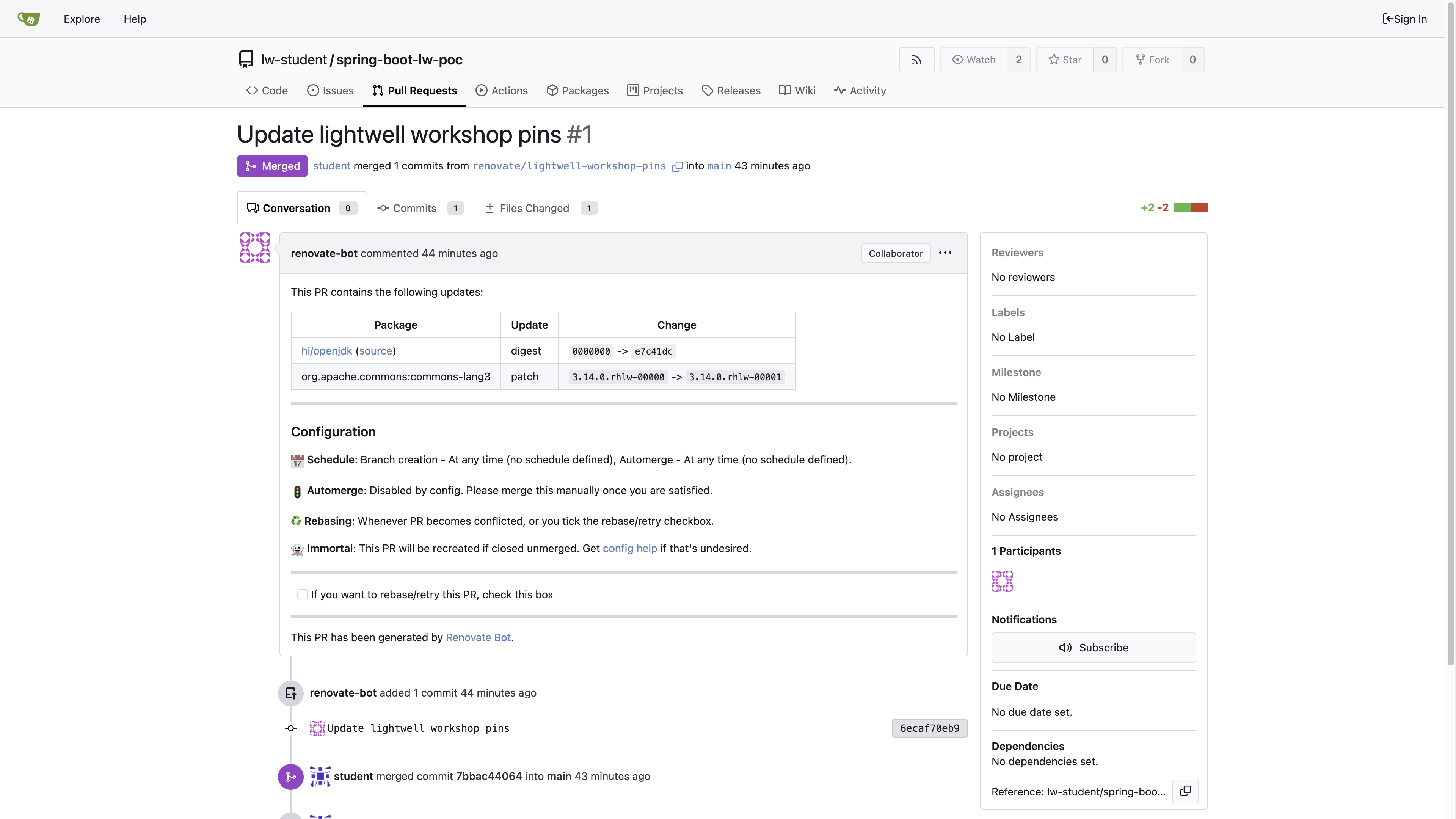Open the Activity tab
1456x819 pixels.
point(860,91)
